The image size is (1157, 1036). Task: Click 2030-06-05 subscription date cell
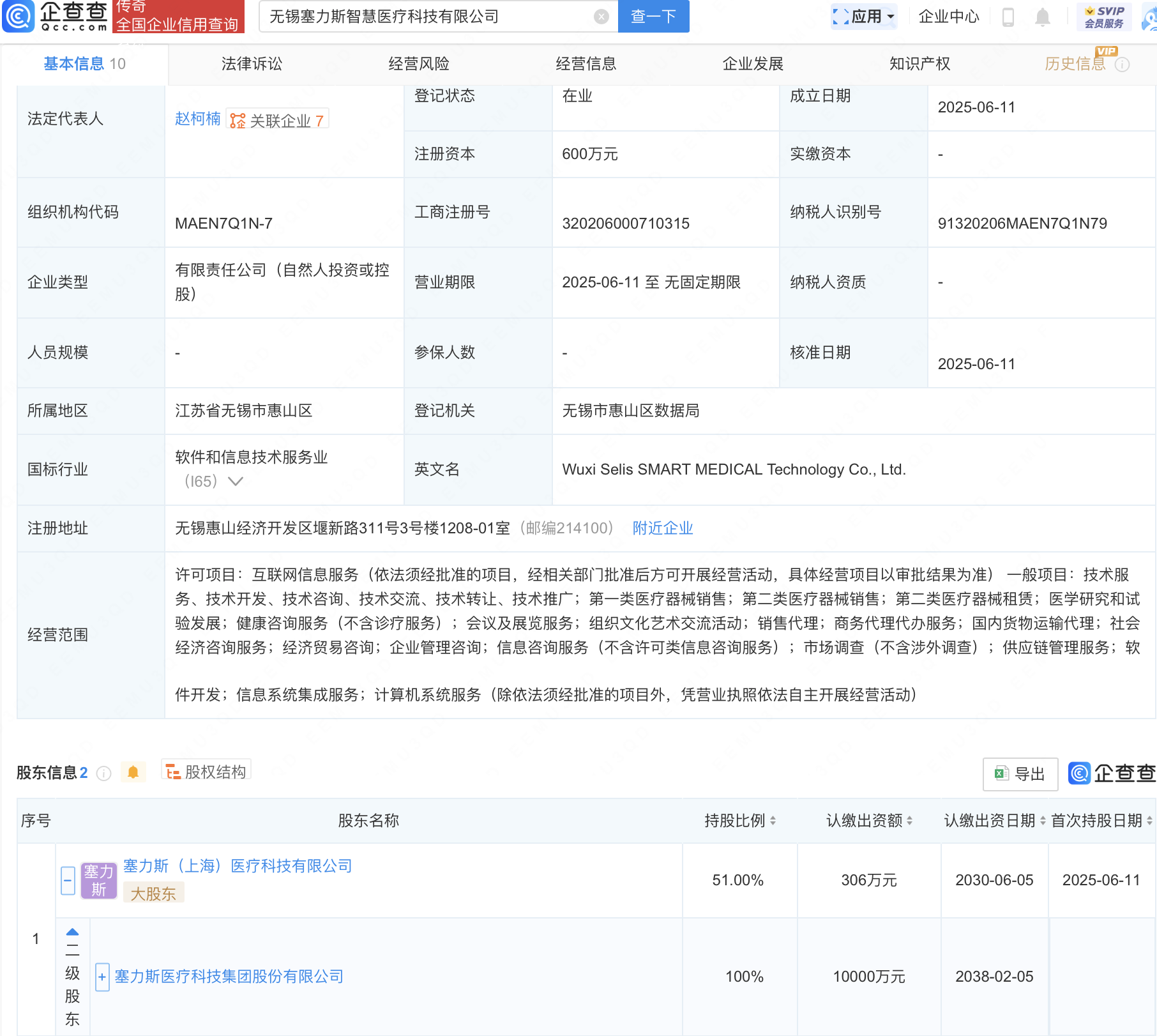click(x=994, y=880)
